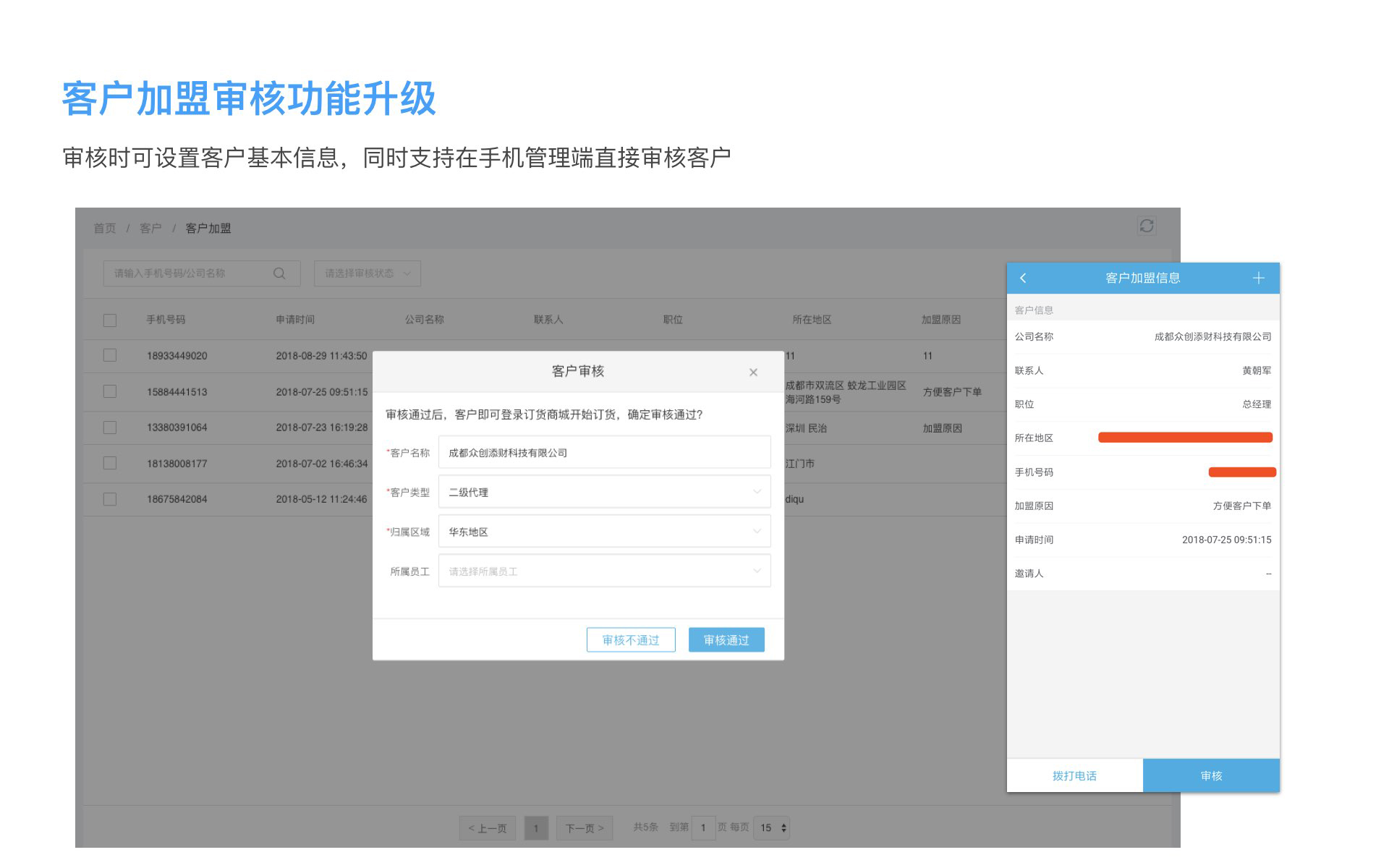1389x868 pixels.
Task: Click the 客户名称 input field
Action: [x=604, y=453]
